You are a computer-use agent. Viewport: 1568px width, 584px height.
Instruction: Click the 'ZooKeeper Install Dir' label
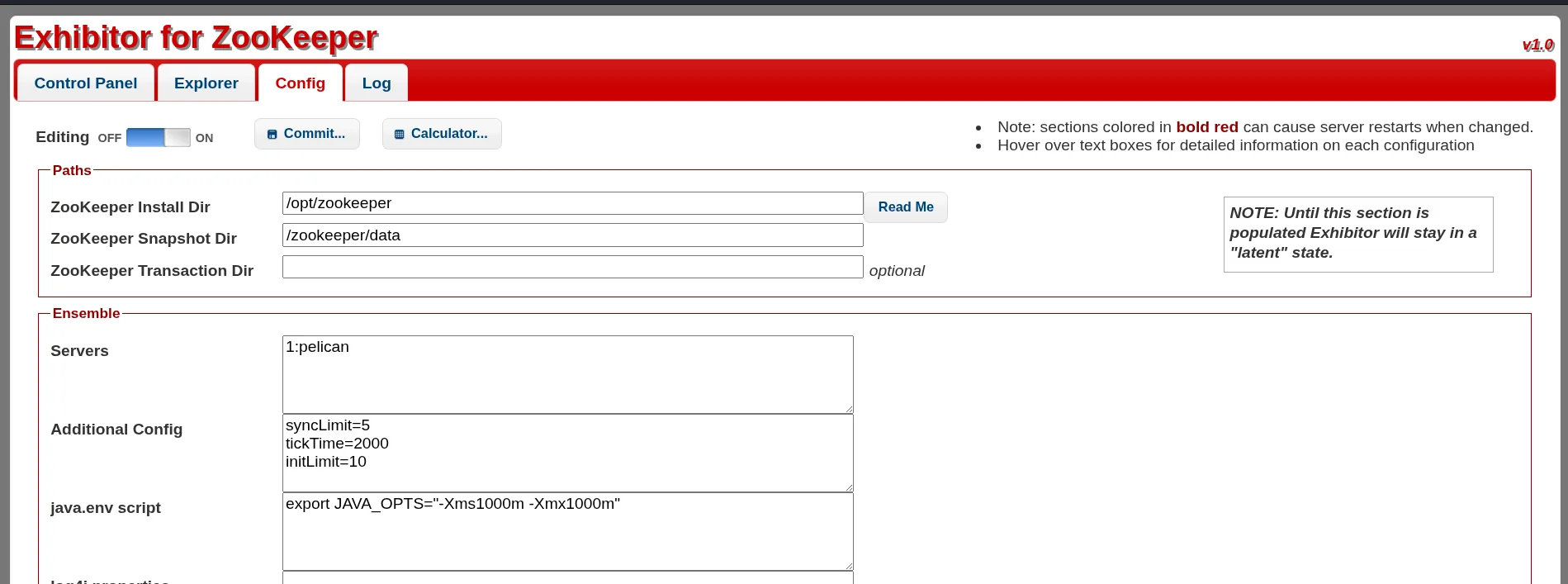tap(130, 207)
